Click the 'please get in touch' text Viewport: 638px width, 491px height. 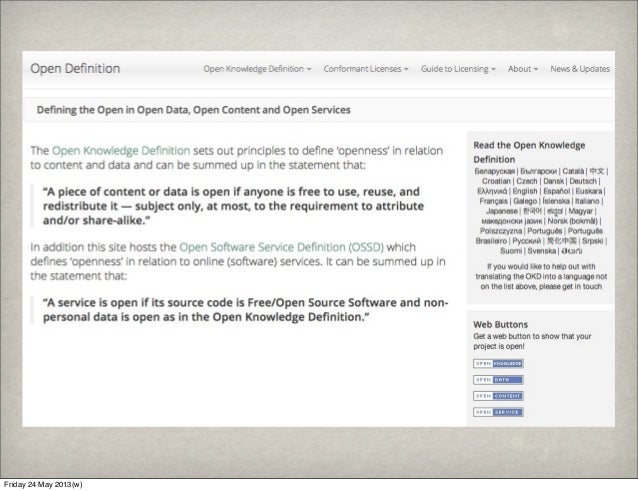(572, 286)
